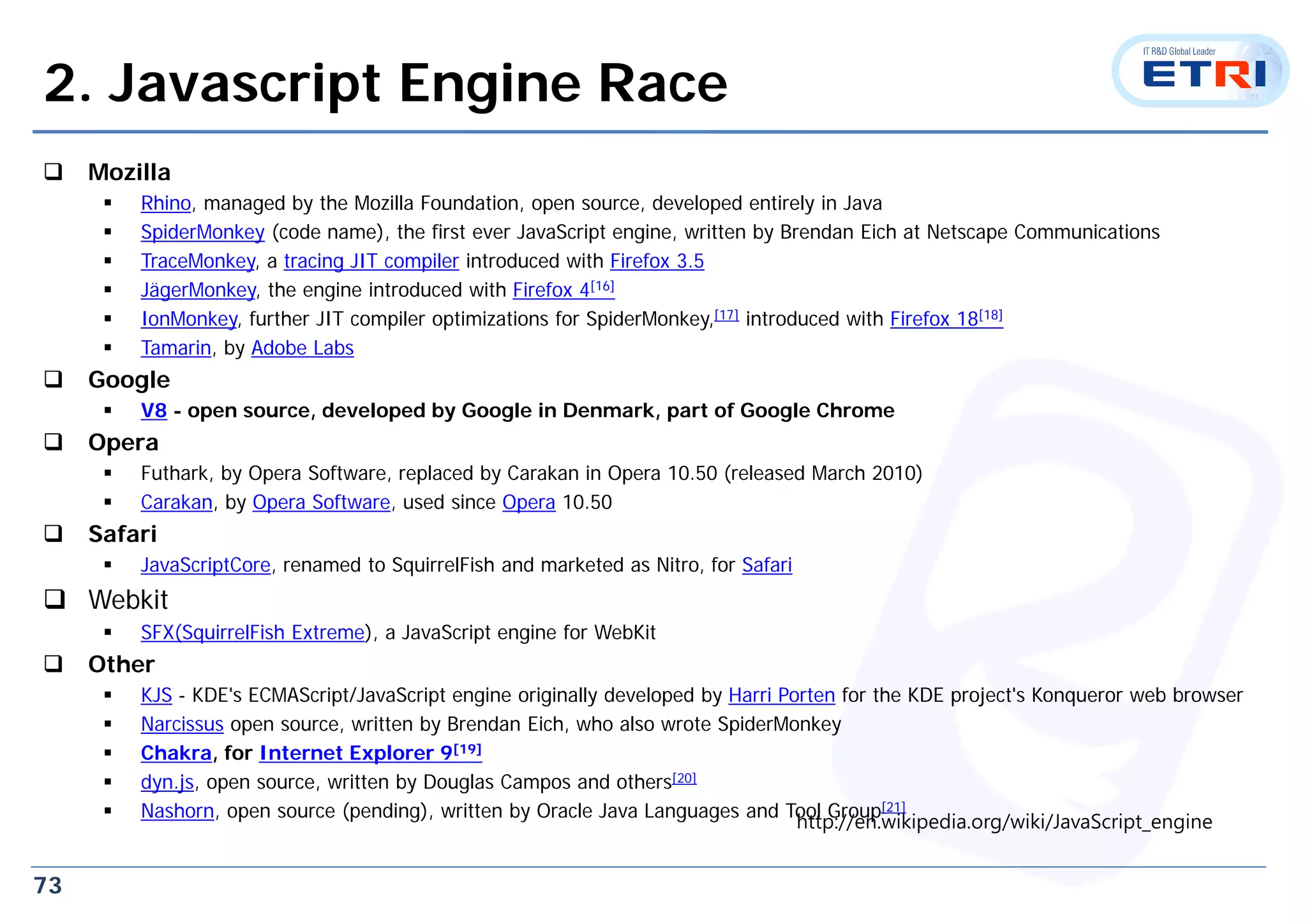Image resolution: width=1307 pixels, height=924 pixels.
Task: Open the SpiderMonkey link
Action: 202,232
